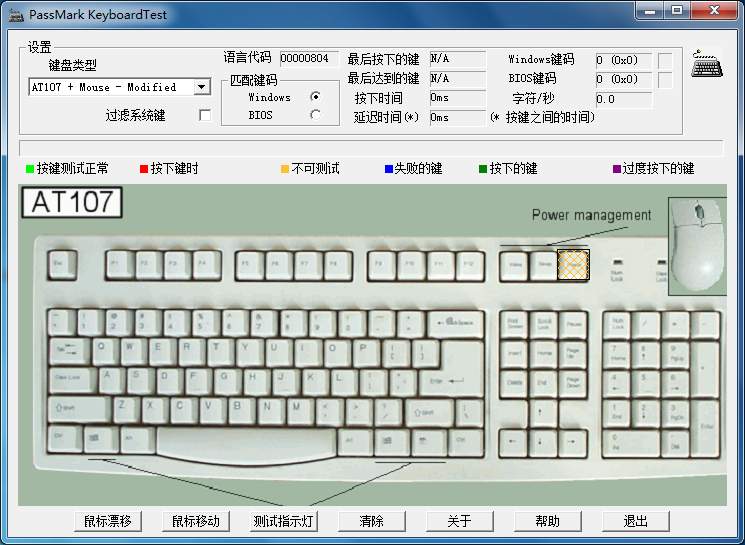745x545 pixels.
Task: Click the Backspace key on keyboard image
Action: tap(456, 324)
